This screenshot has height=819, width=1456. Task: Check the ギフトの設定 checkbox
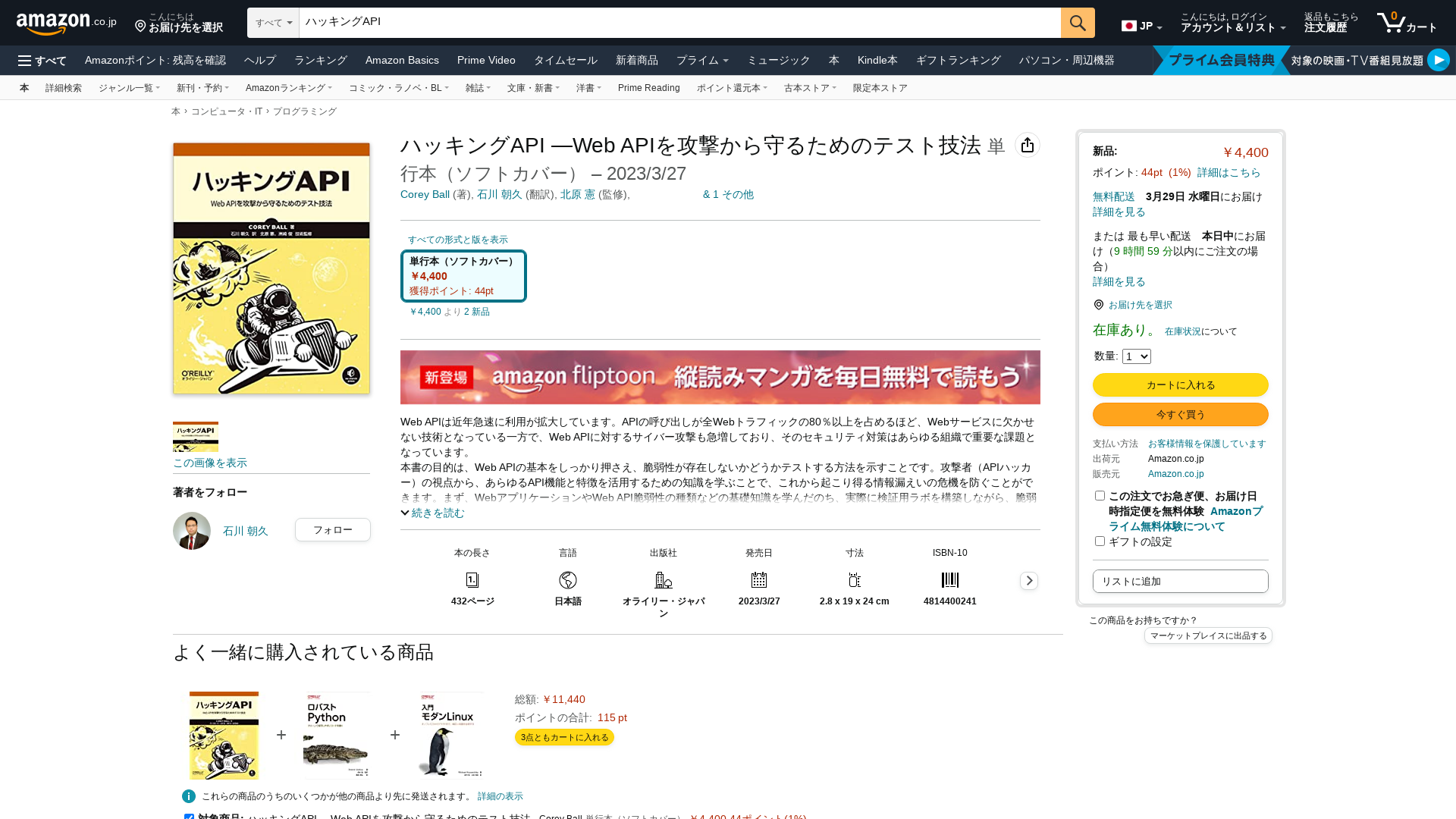(1100, 541)
